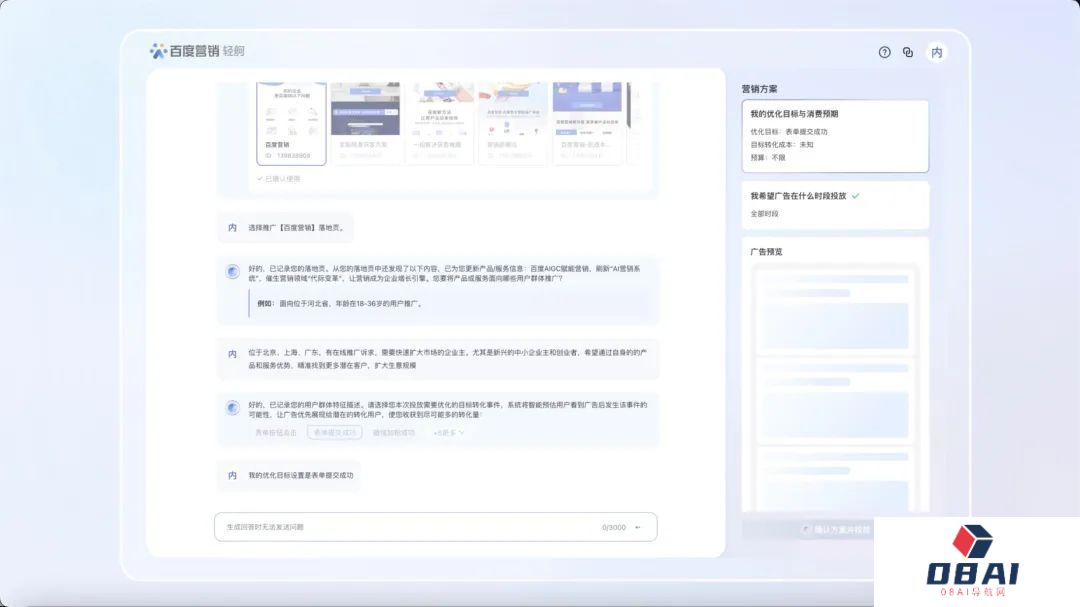Click the 优化目标: 表单提交成功 line
The height and width of the screenshot is (607, 1080).
pos(789,132)
